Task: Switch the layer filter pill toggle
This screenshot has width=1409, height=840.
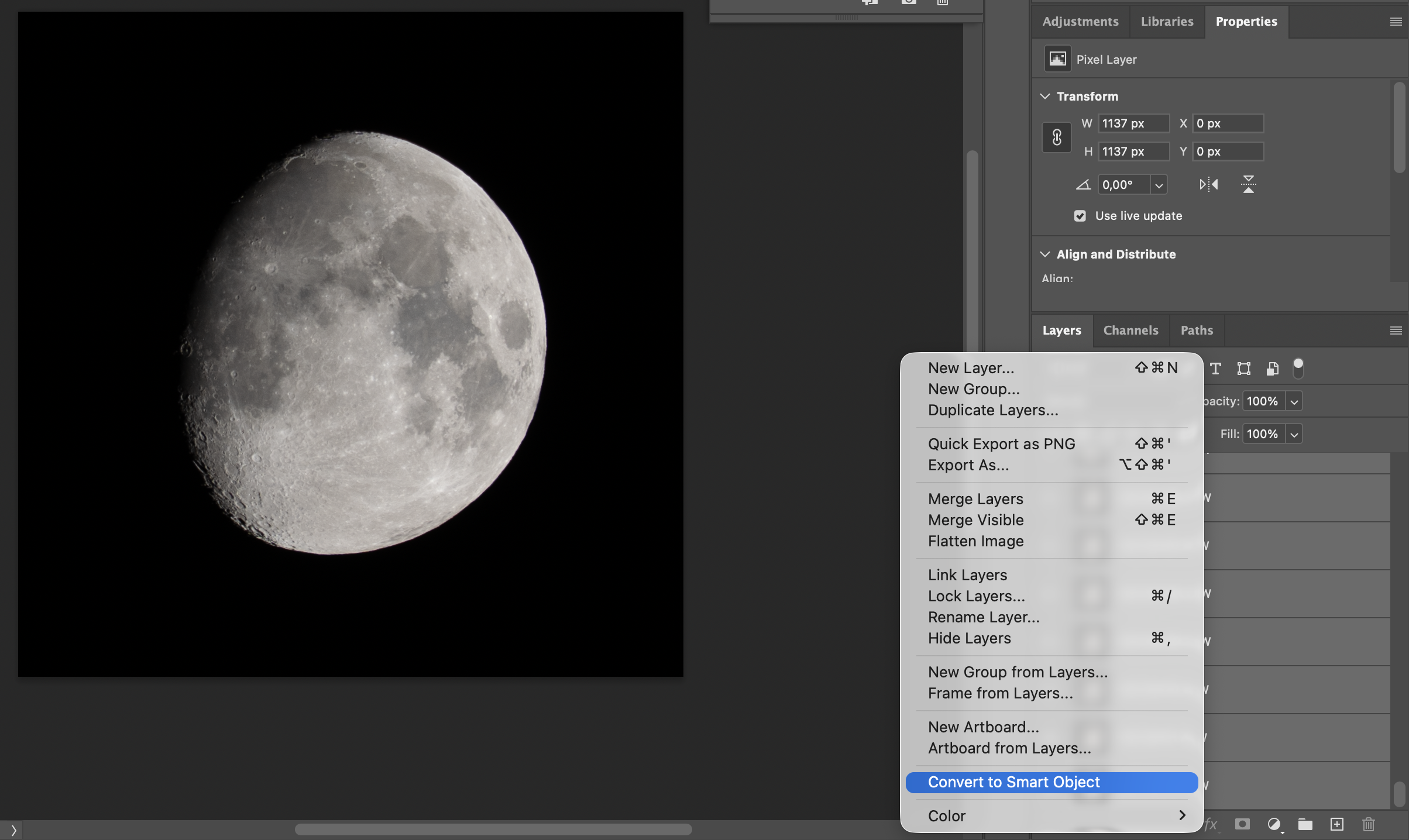Action: [x=1298, y=369]
